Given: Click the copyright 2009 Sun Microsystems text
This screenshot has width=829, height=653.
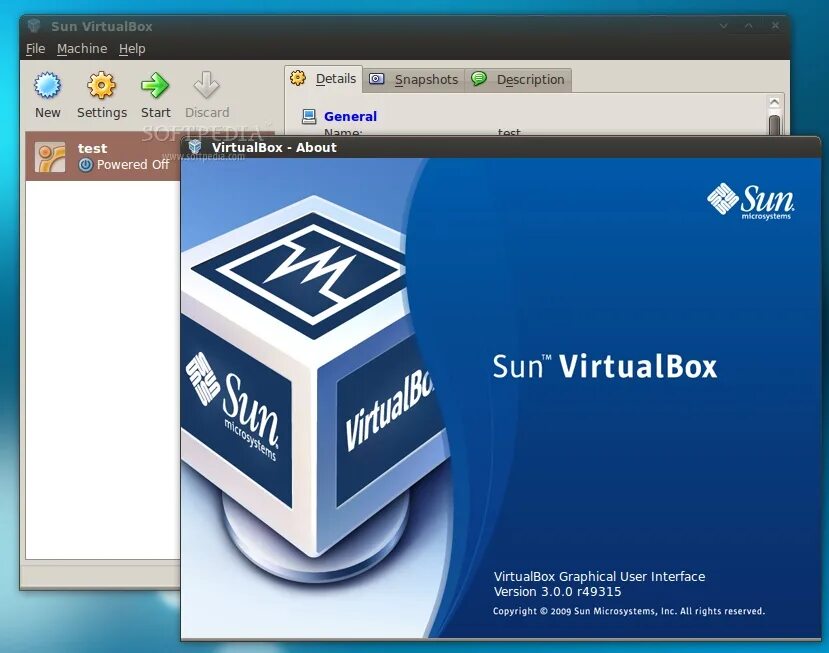Looking at the screenshot, I should coord(629,611).
